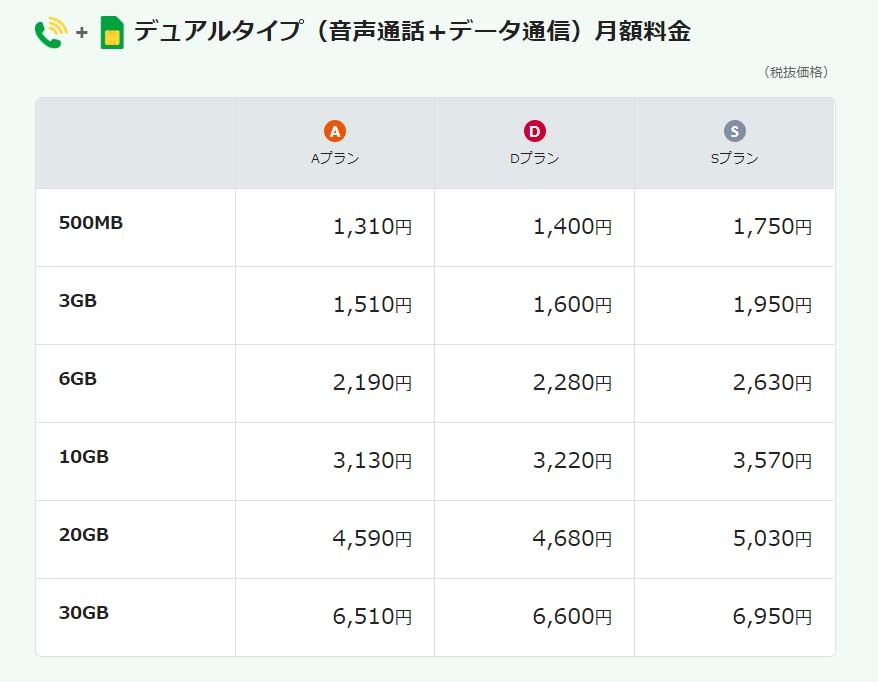This screenshot has width=878, height=682.
Task: Select the Sプラン column header label
Action: click(x=735, y=158)
